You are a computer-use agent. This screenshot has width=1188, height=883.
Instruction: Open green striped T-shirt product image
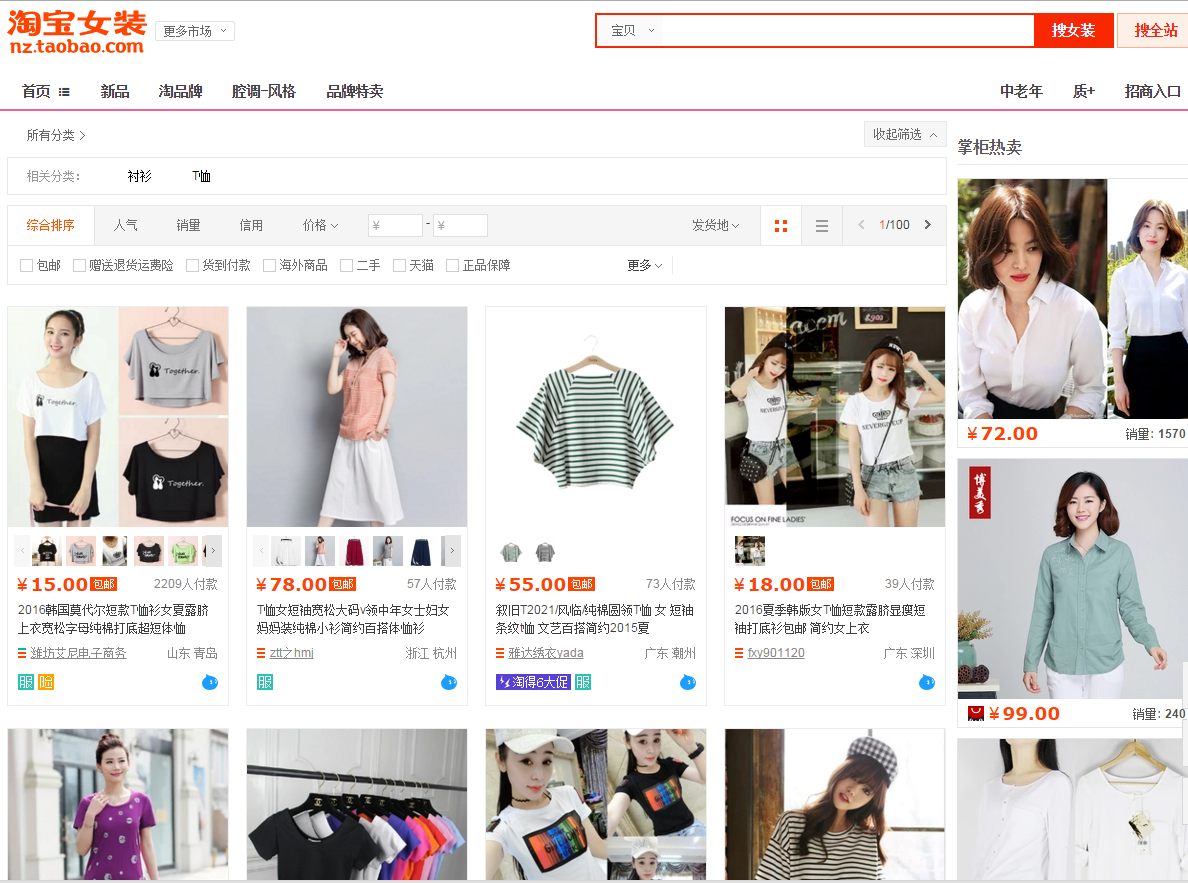pyautogui.click(x=596, y=417)
